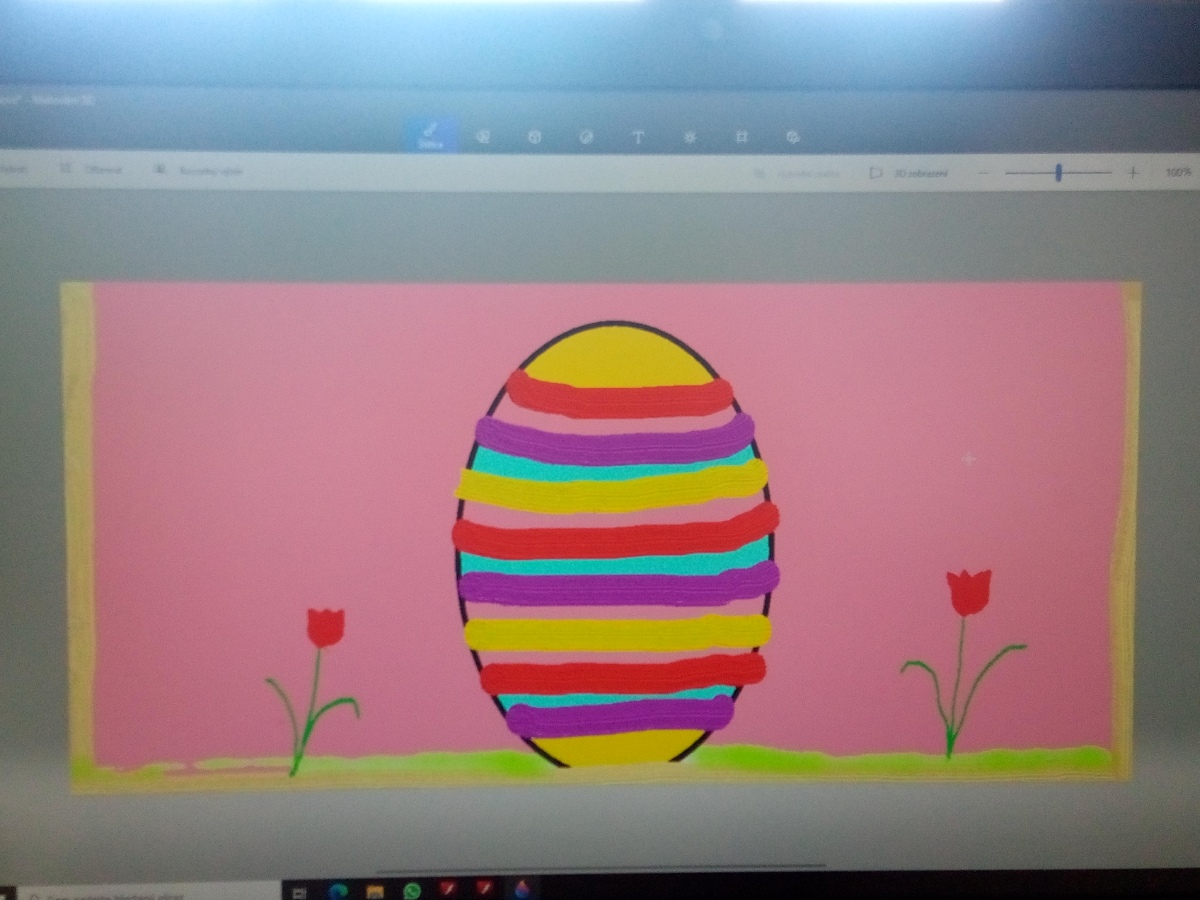The image size is (1200, 900).
Task: Open WhatsApp from the taskbar
Action: tap(412, 890)
